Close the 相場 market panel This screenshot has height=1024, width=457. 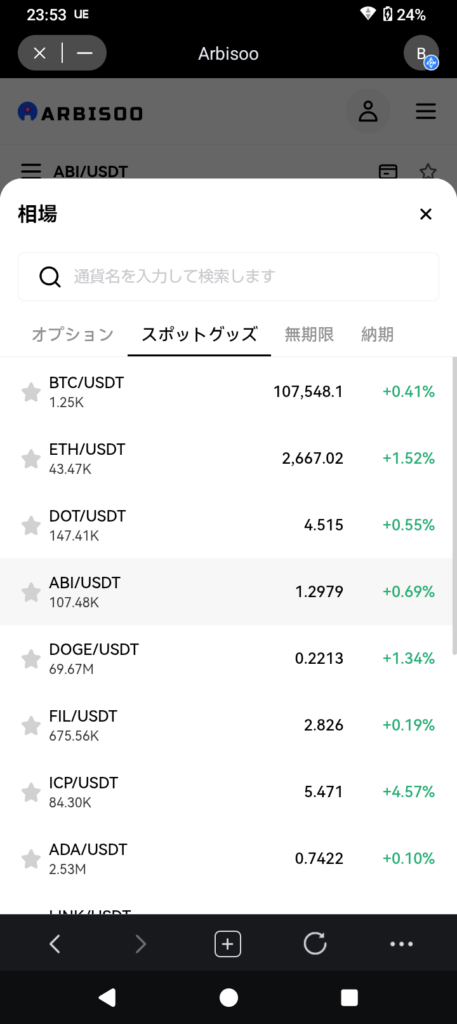point(426,214)
